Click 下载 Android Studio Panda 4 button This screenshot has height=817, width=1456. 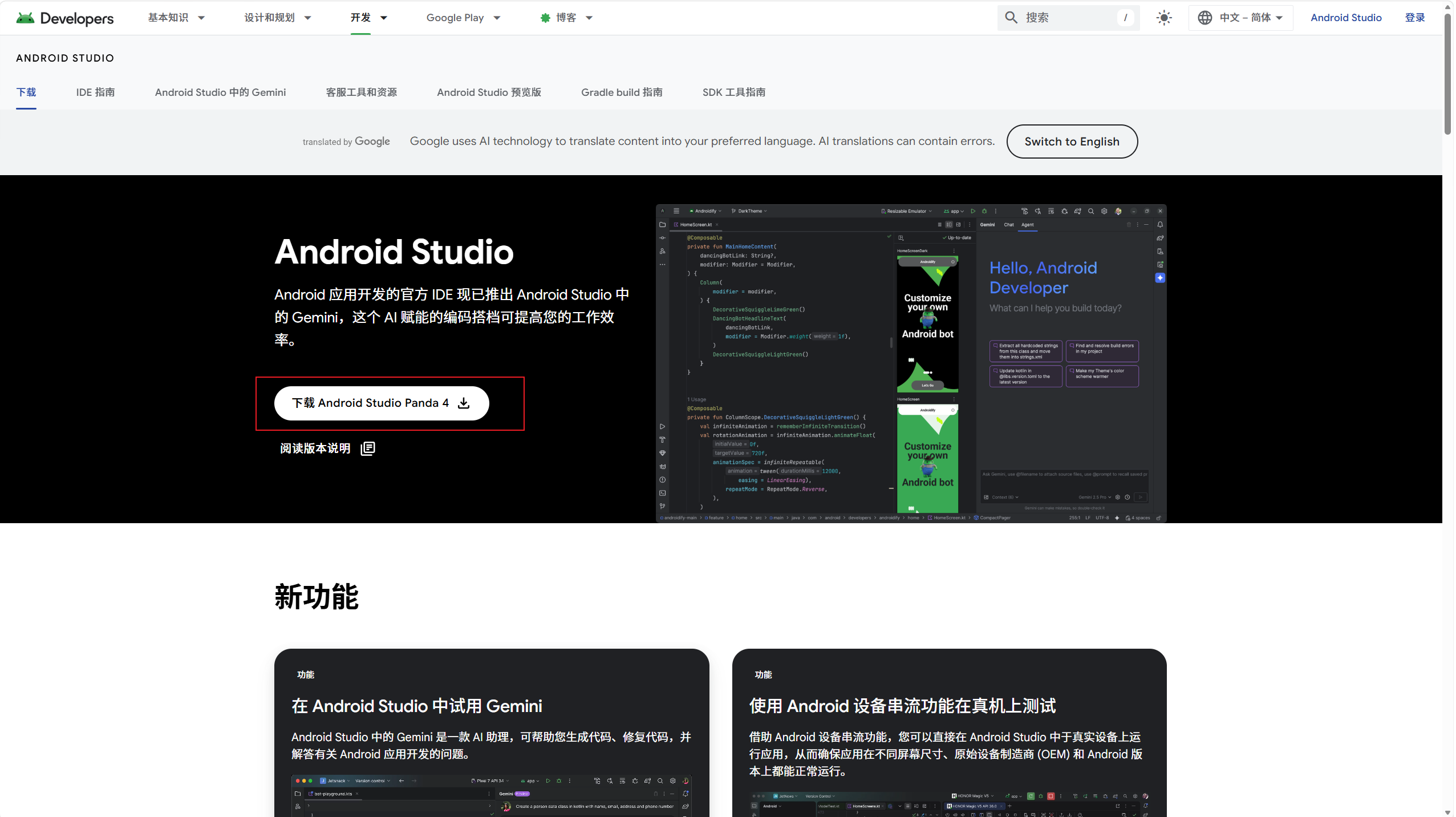click(x=382, y=403)
